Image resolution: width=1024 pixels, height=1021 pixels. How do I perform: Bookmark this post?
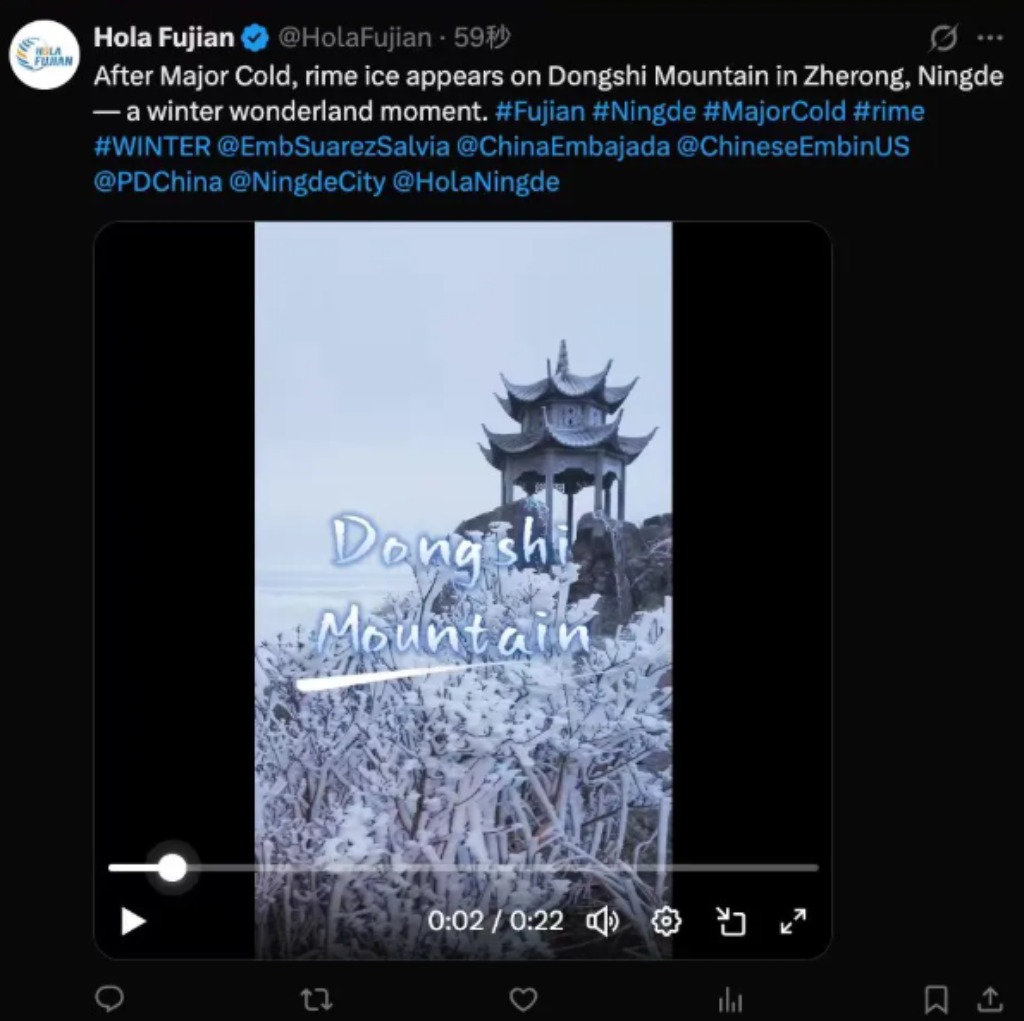[936, 998]
